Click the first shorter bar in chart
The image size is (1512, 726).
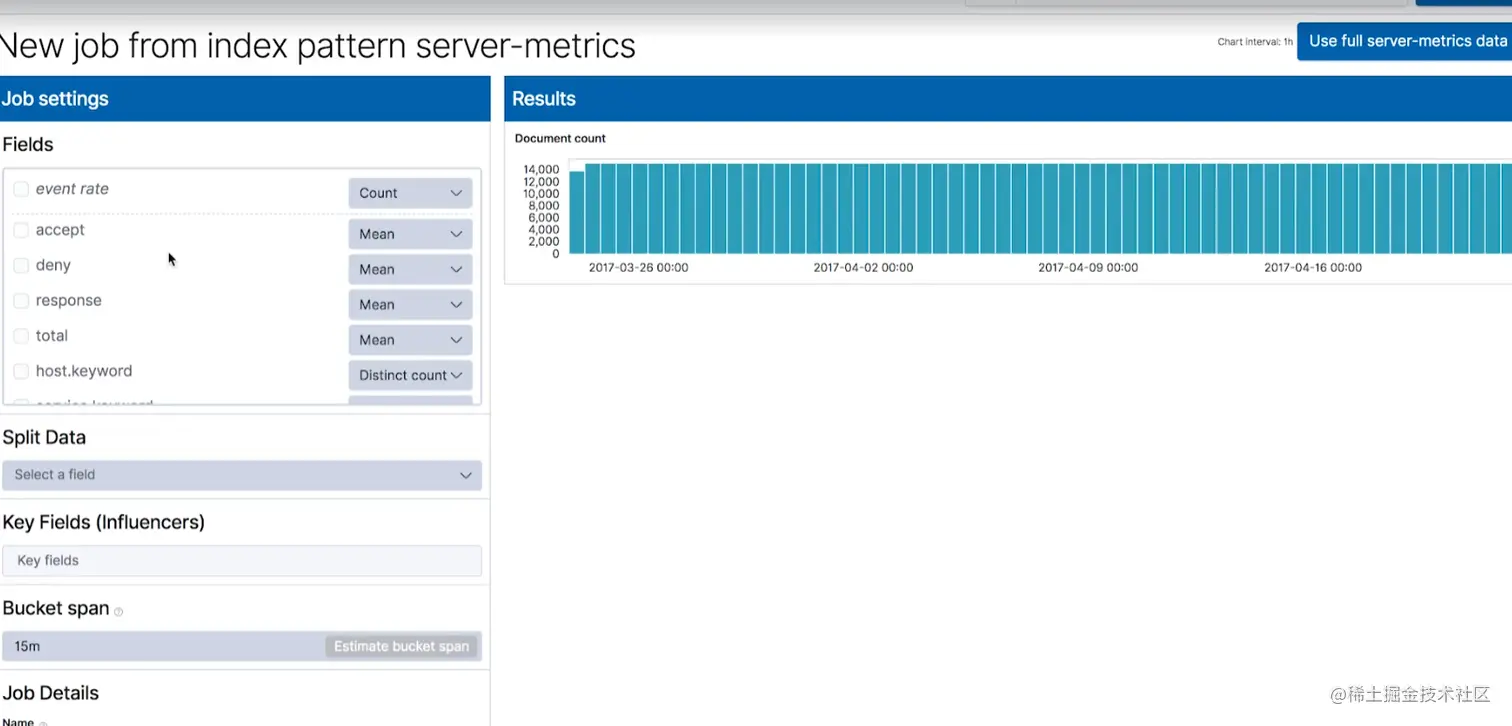pyautogui.click(x=577, y=212)
